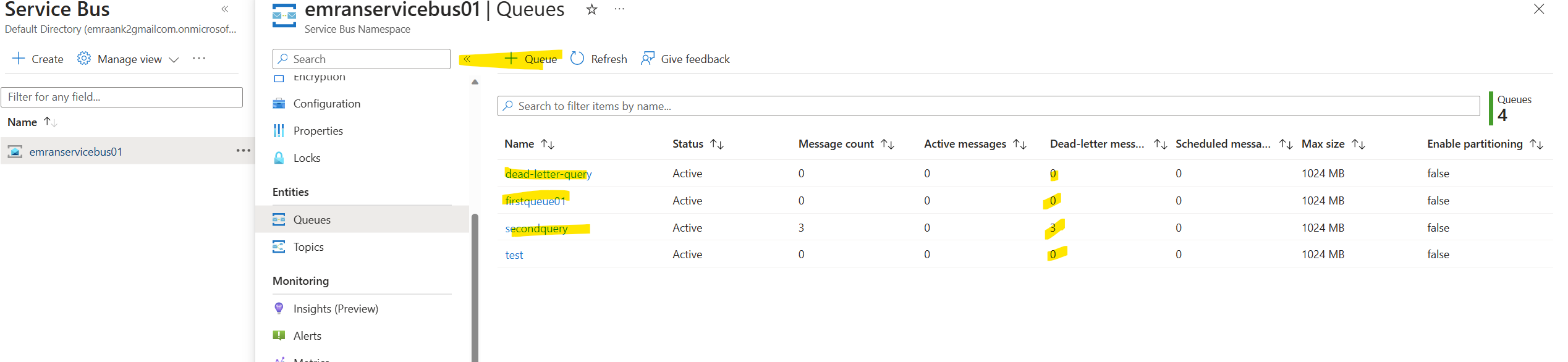
Task: Click the Insights lightbulb icon
Action: (x=279, y=308)
